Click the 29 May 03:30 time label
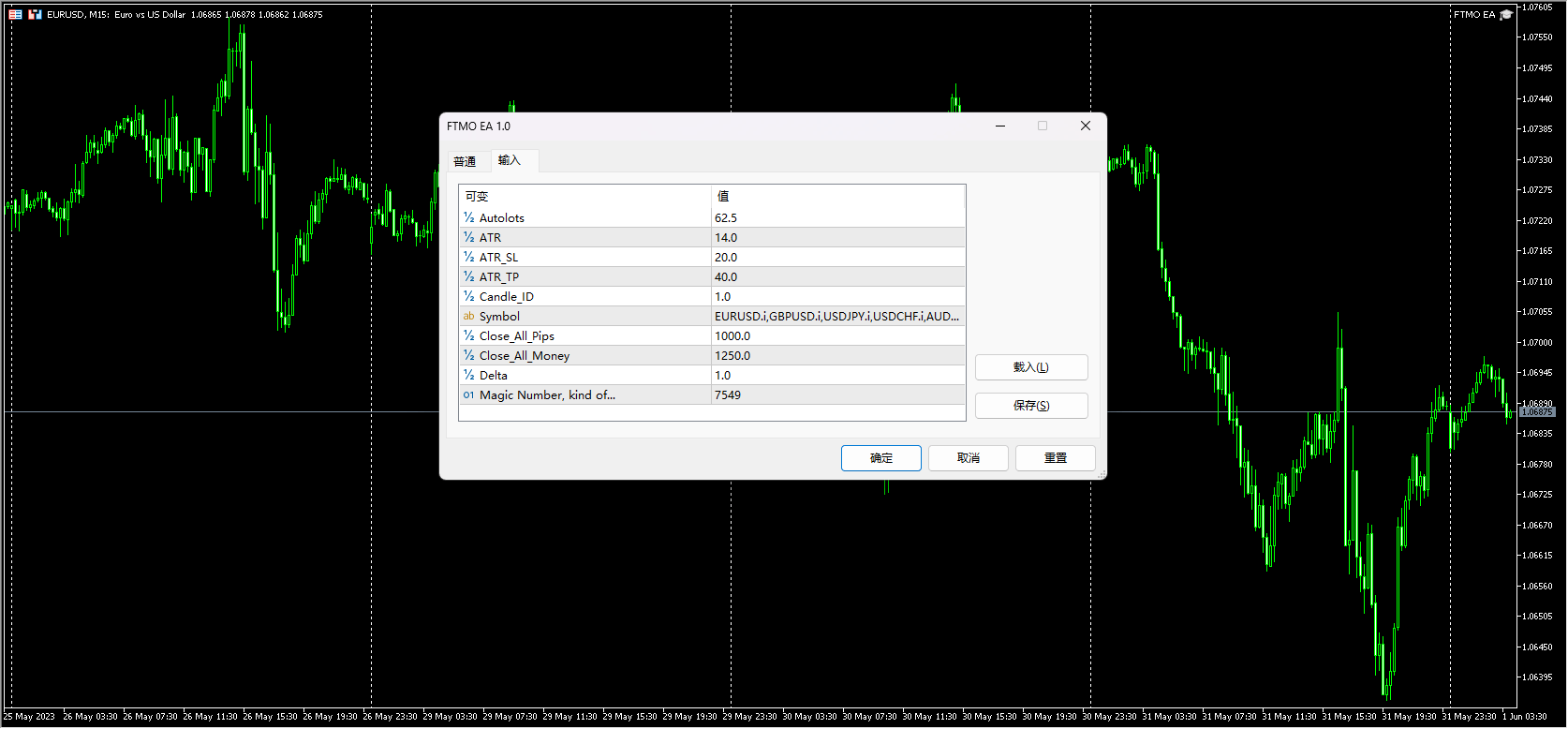Screen dimensions: 1568x729 [x=451, y=717]
